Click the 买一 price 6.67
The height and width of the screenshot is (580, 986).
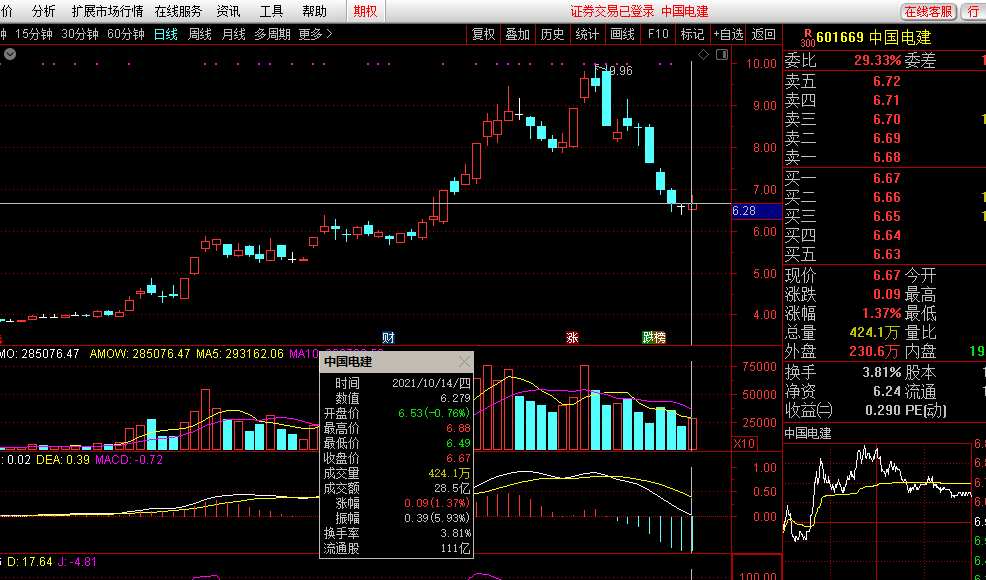click(x=887, y=178)
